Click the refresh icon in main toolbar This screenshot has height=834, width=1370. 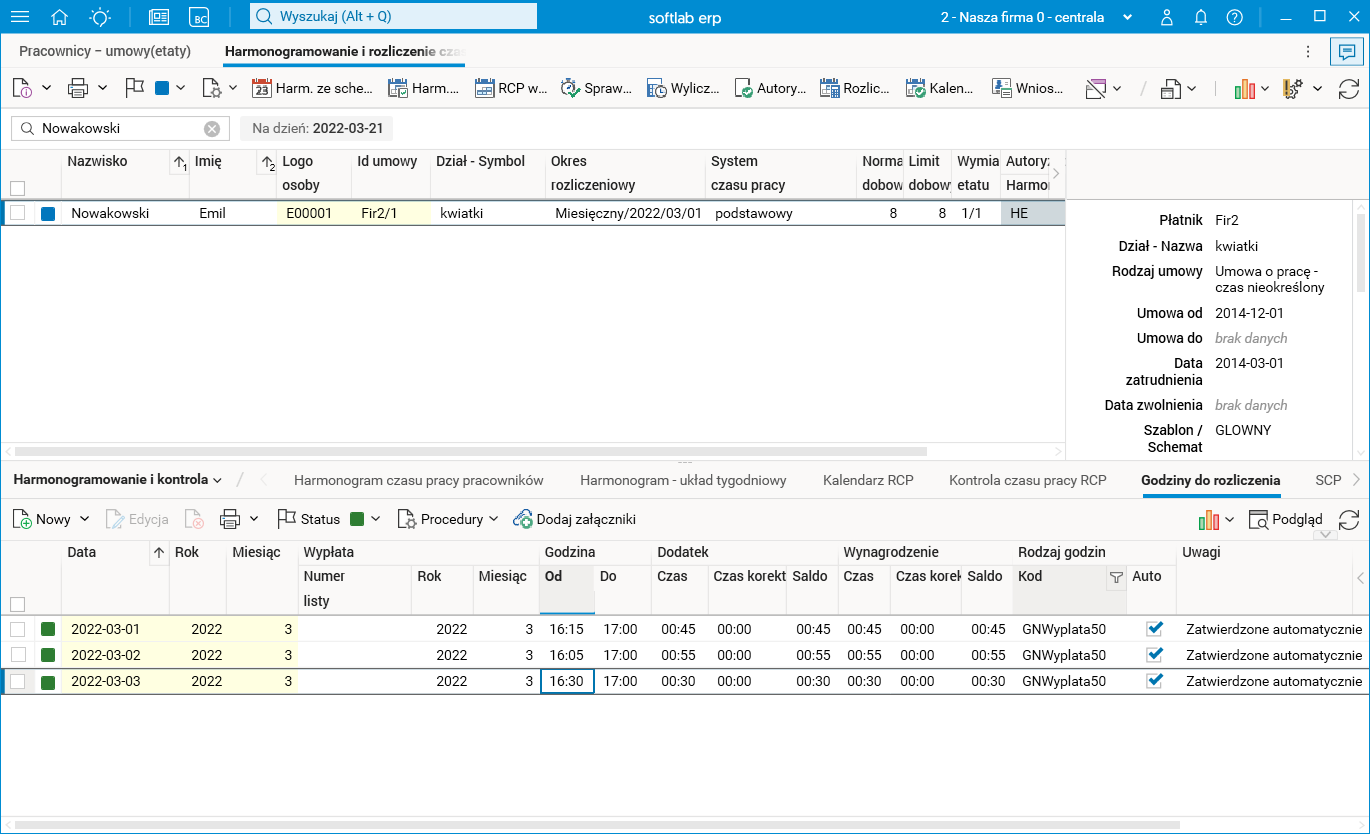1348,89
